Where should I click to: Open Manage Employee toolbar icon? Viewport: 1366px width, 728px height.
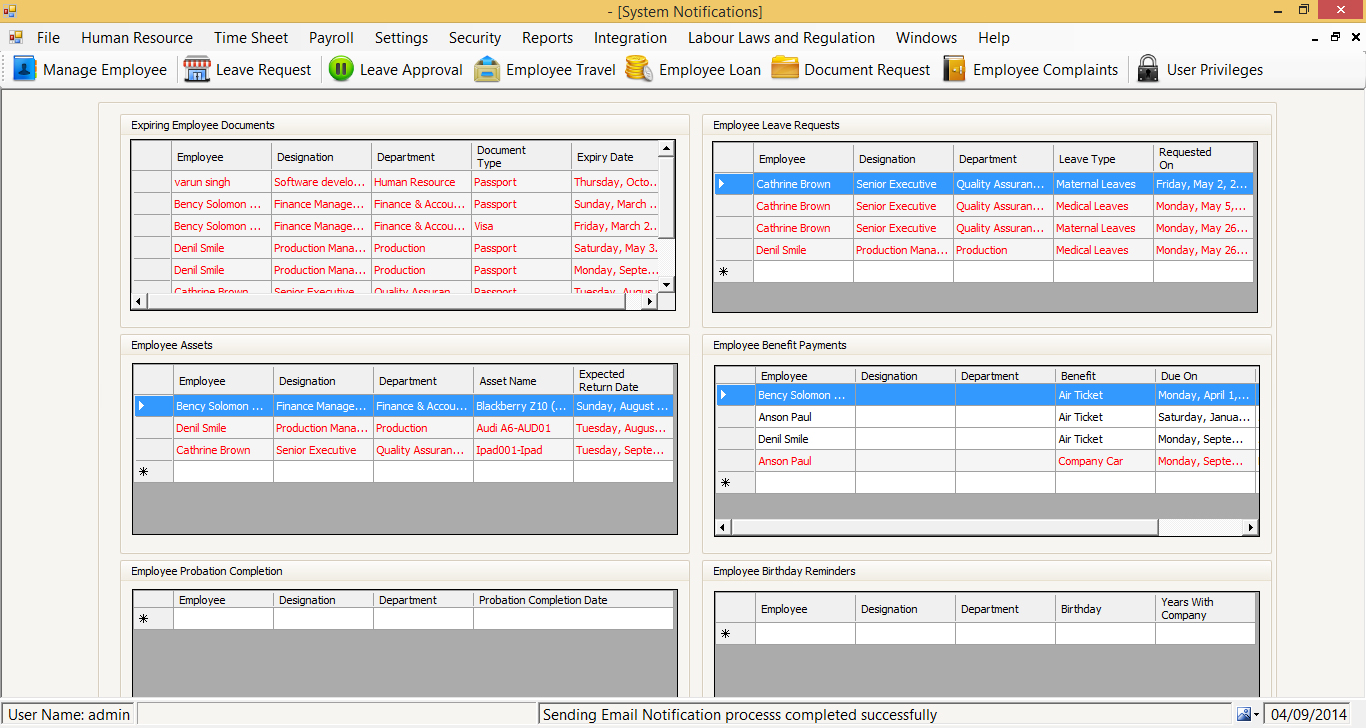point(25,69)
